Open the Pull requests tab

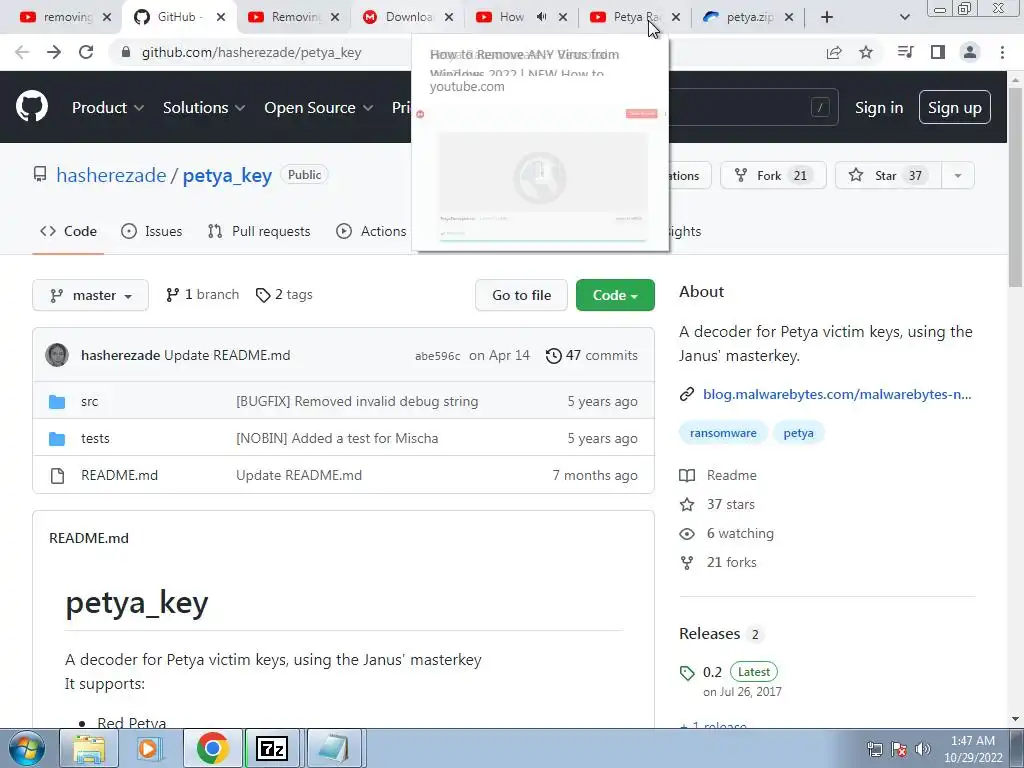tap(259, 231)
